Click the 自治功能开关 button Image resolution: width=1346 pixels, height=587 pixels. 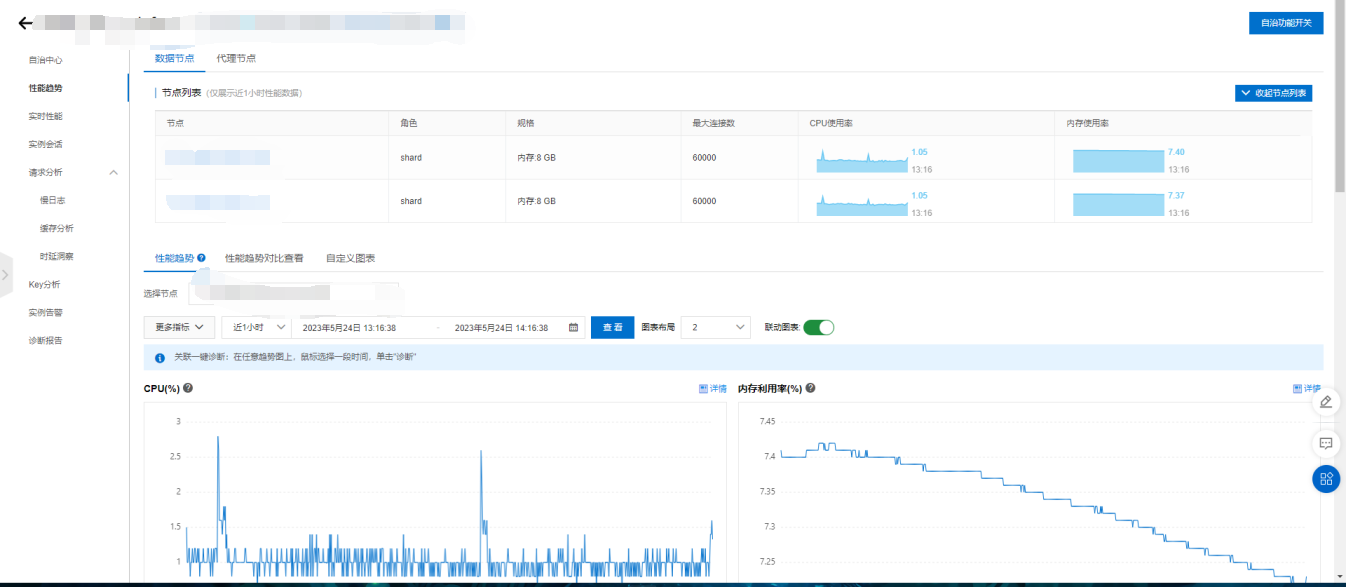coord(1285,23)
